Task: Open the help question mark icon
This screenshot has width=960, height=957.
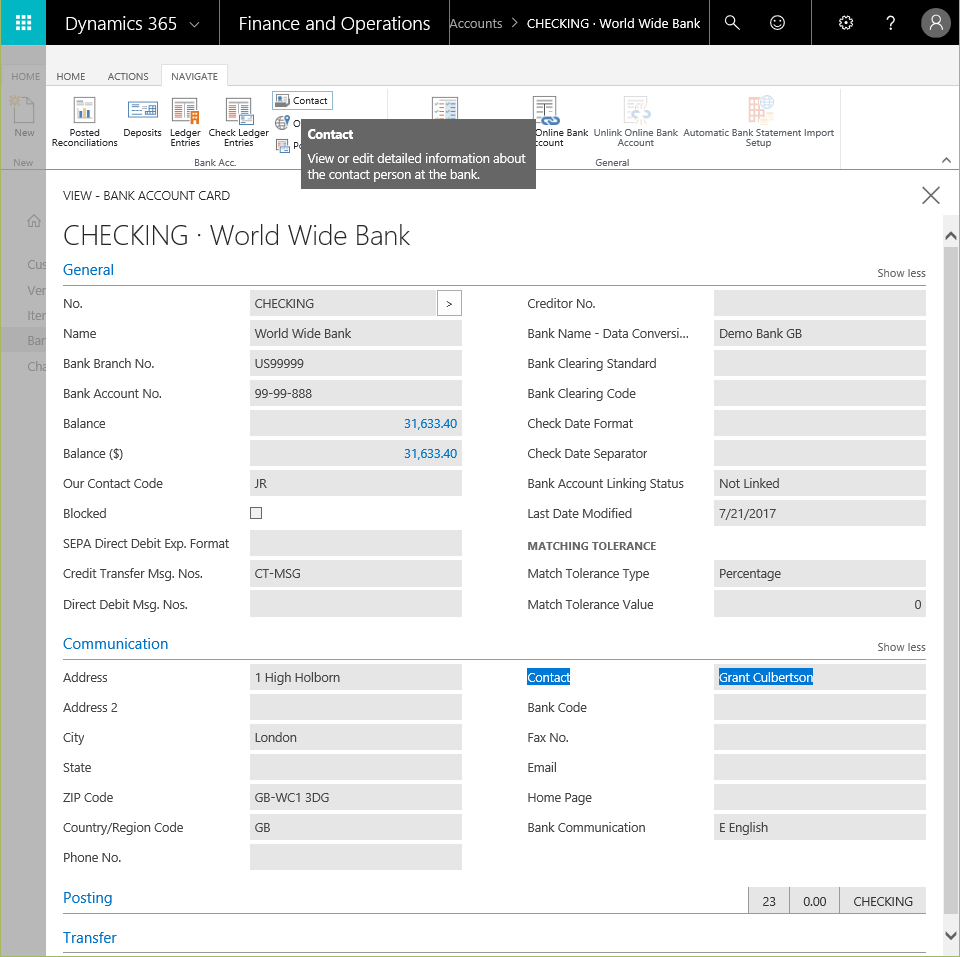Action: coord(890,23)
